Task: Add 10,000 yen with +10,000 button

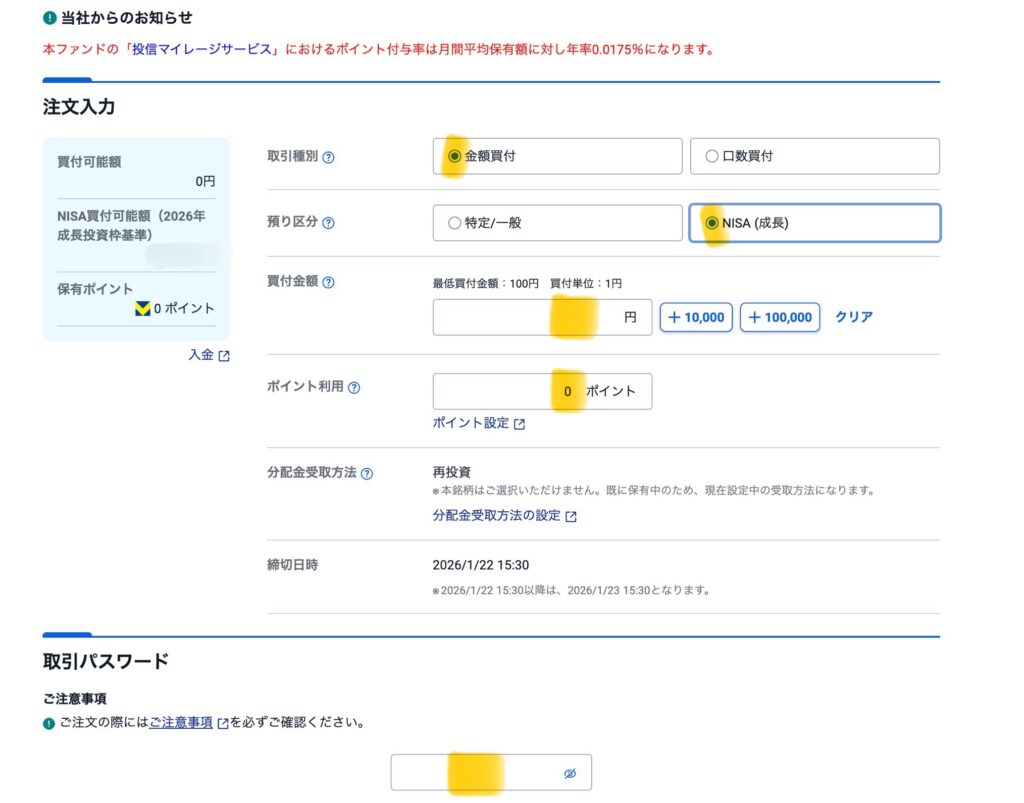Action: (x=696, y=317)
